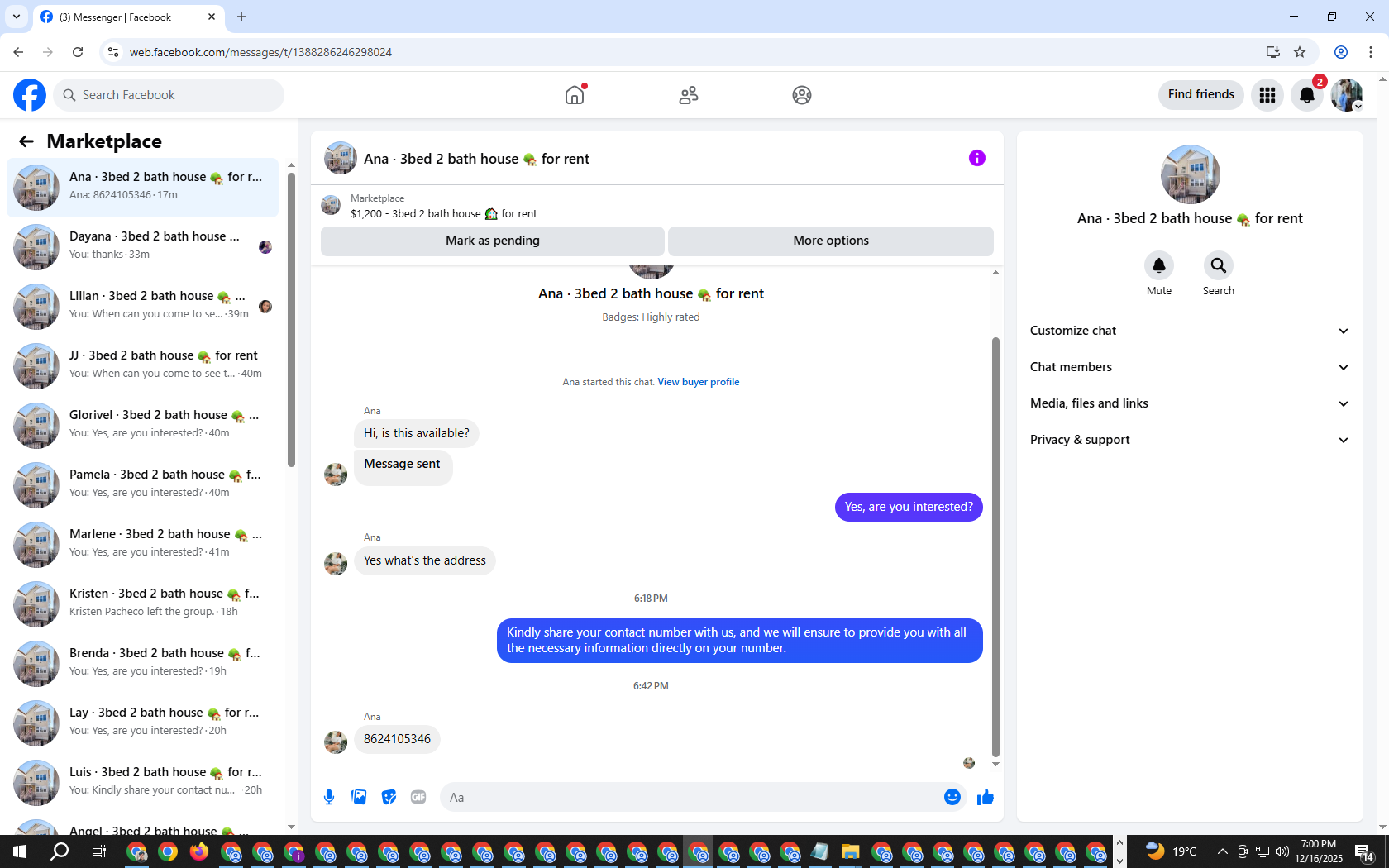Open the Lay conversation

(142, 723)
